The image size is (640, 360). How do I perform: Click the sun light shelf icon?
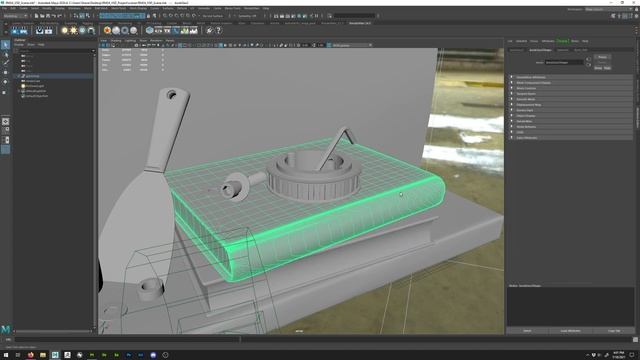click(73, 31)
